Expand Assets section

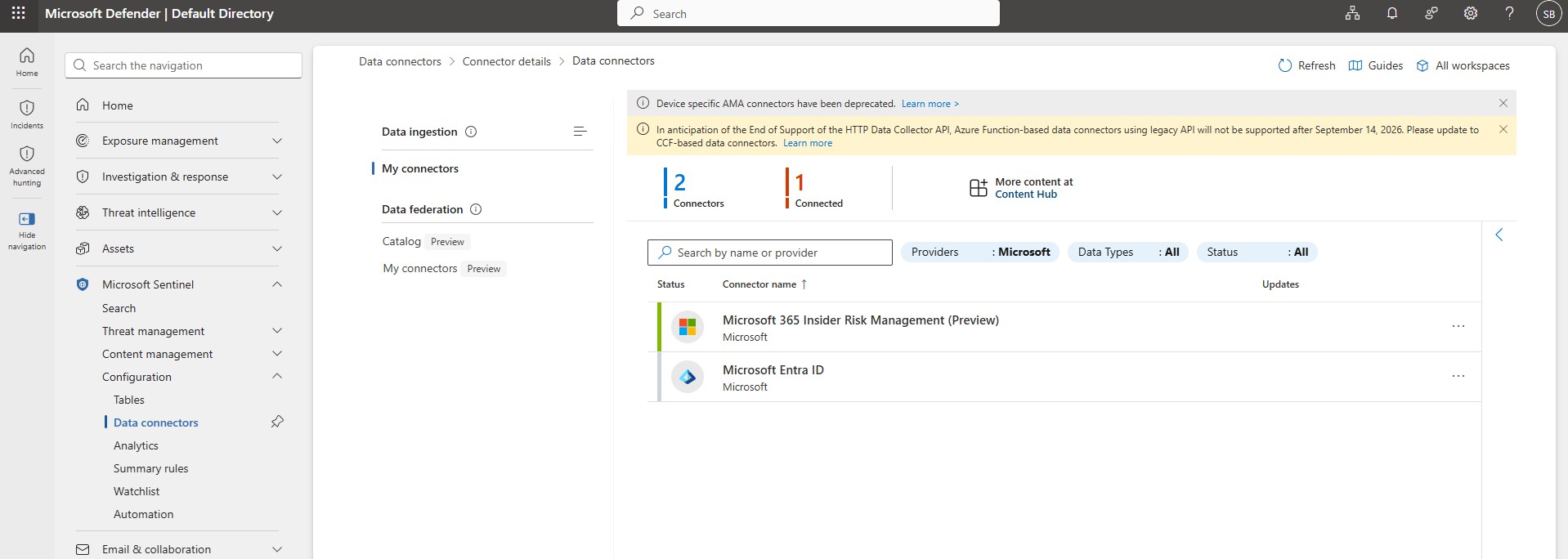pos(276,248)
